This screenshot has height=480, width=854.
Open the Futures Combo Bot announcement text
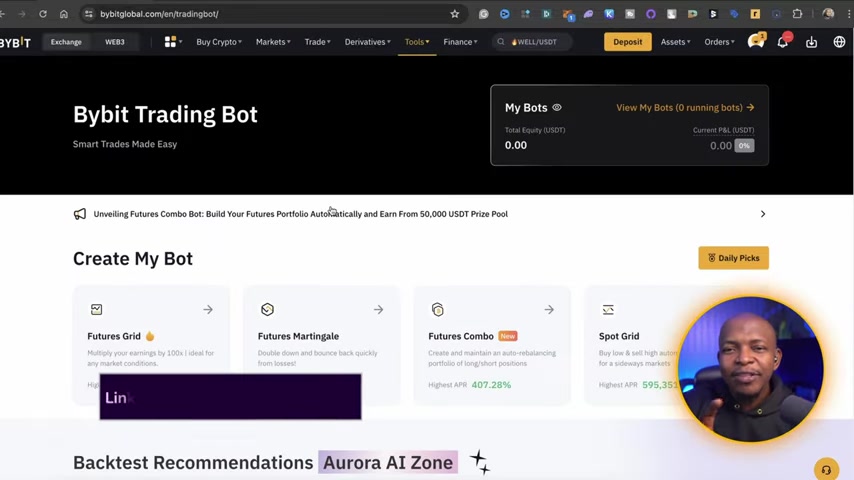[x=301, y=214]
